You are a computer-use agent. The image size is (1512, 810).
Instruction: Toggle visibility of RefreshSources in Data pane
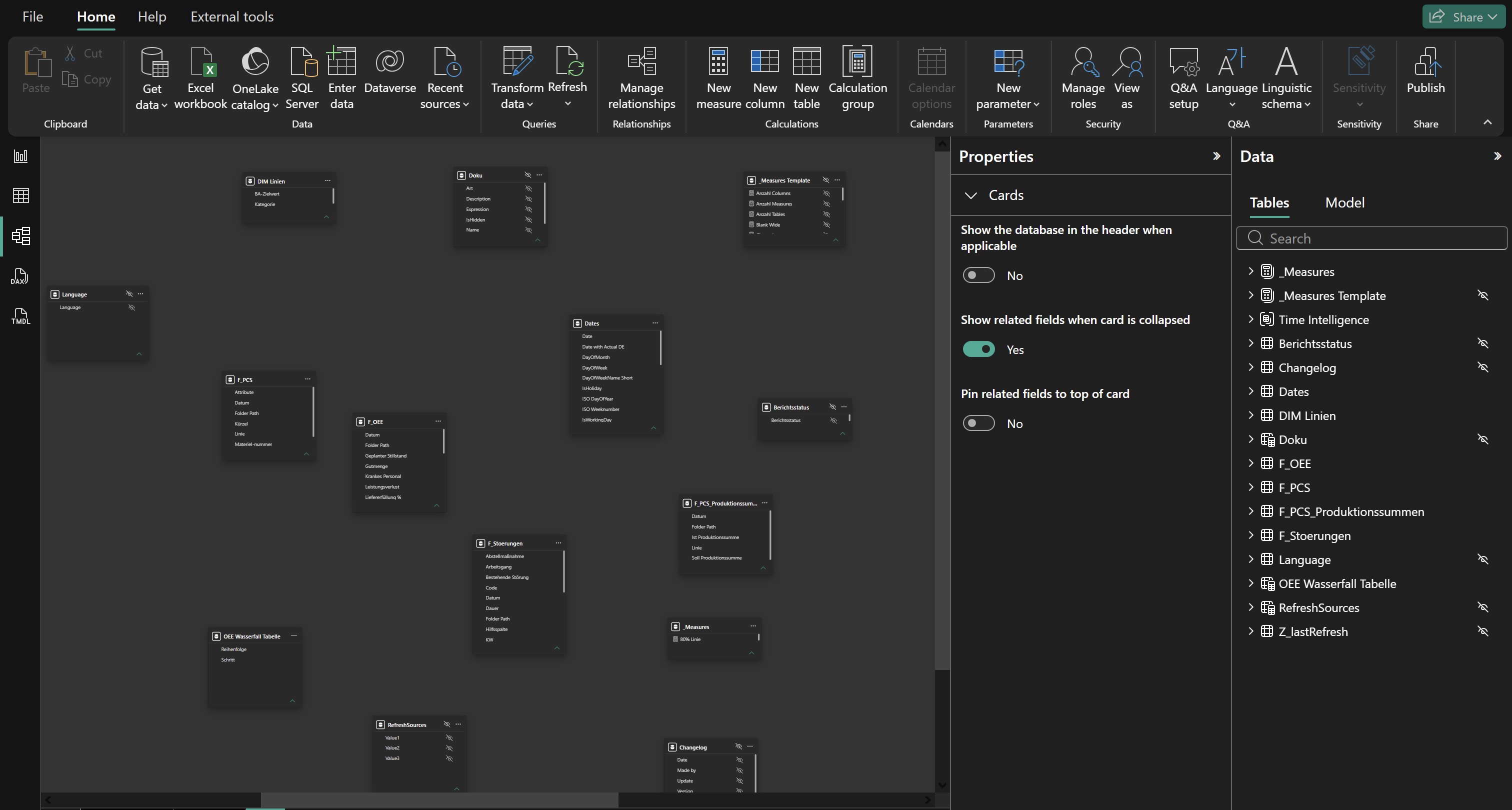[x=1482, y=607]
